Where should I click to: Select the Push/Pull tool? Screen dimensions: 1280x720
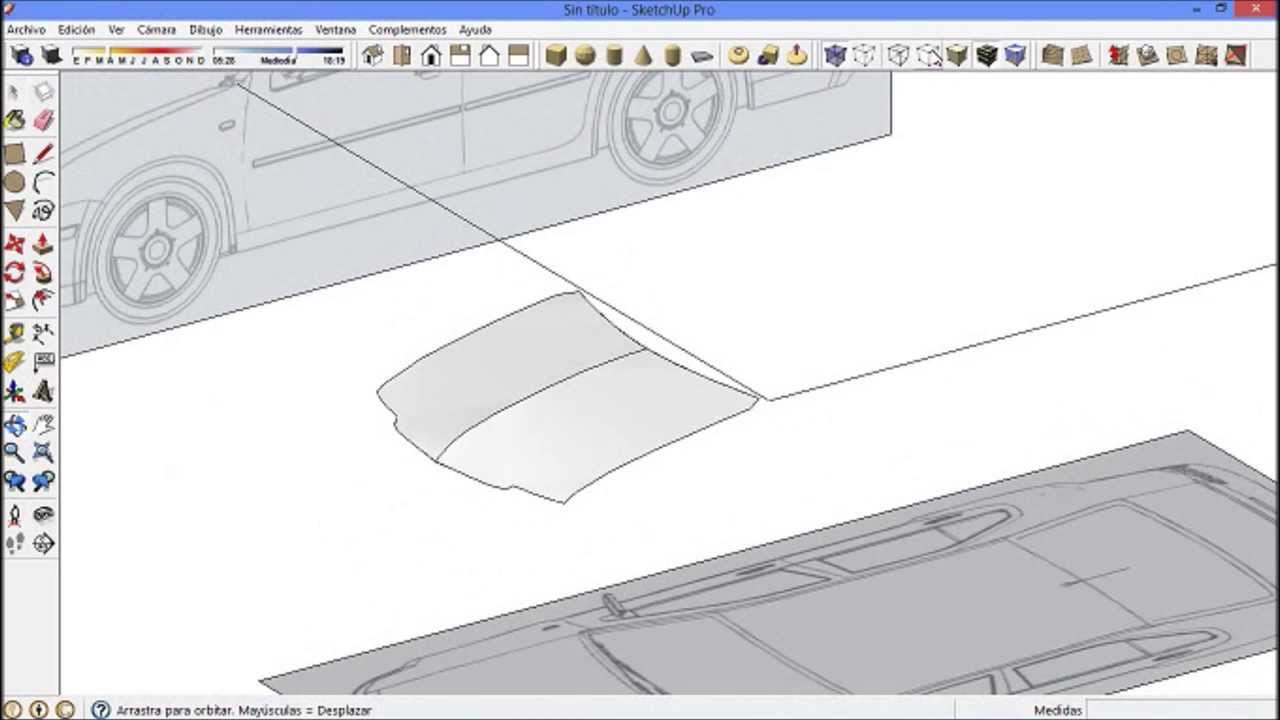(43, 244)
